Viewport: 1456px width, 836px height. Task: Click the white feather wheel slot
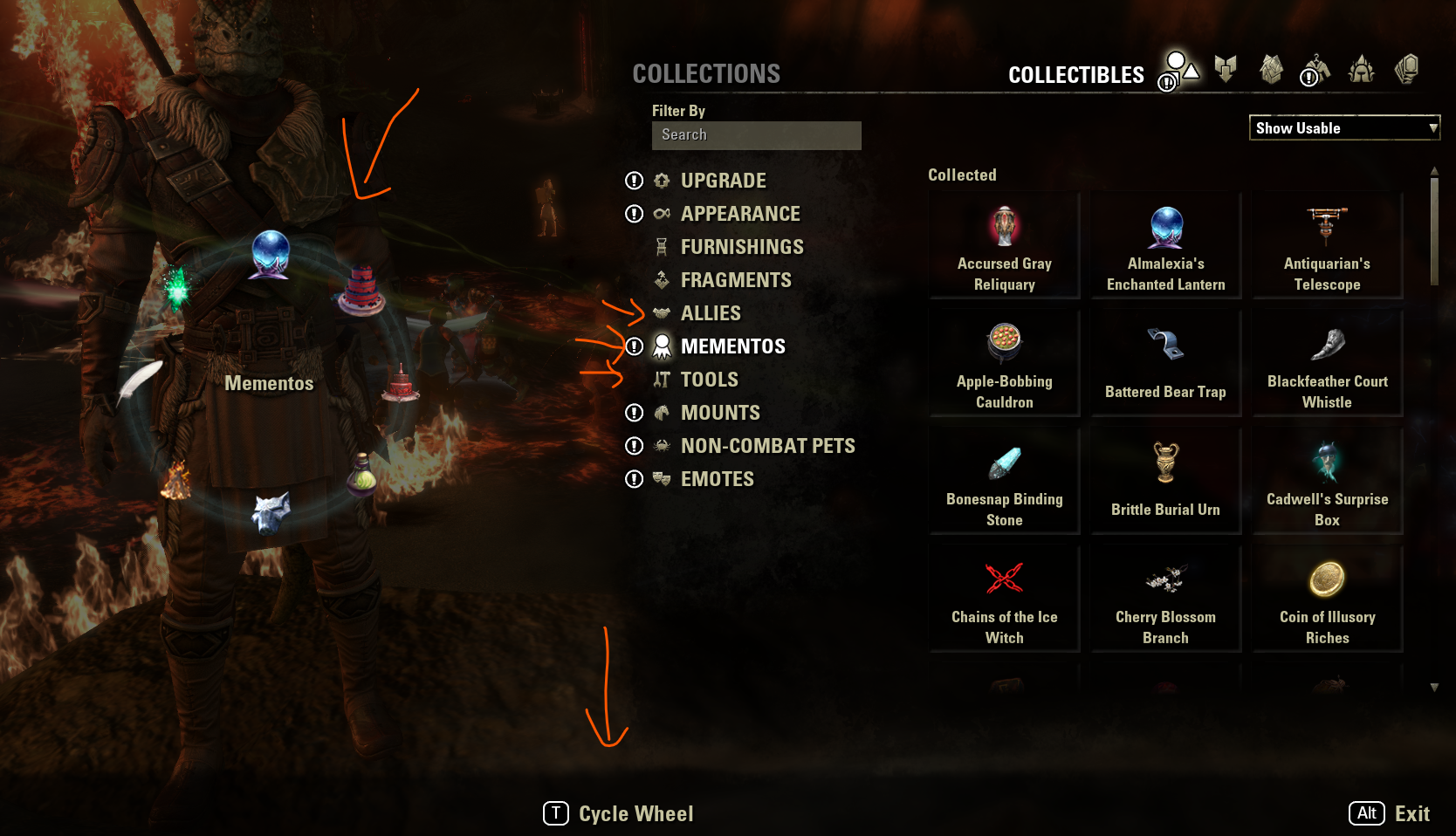(140, 382)
